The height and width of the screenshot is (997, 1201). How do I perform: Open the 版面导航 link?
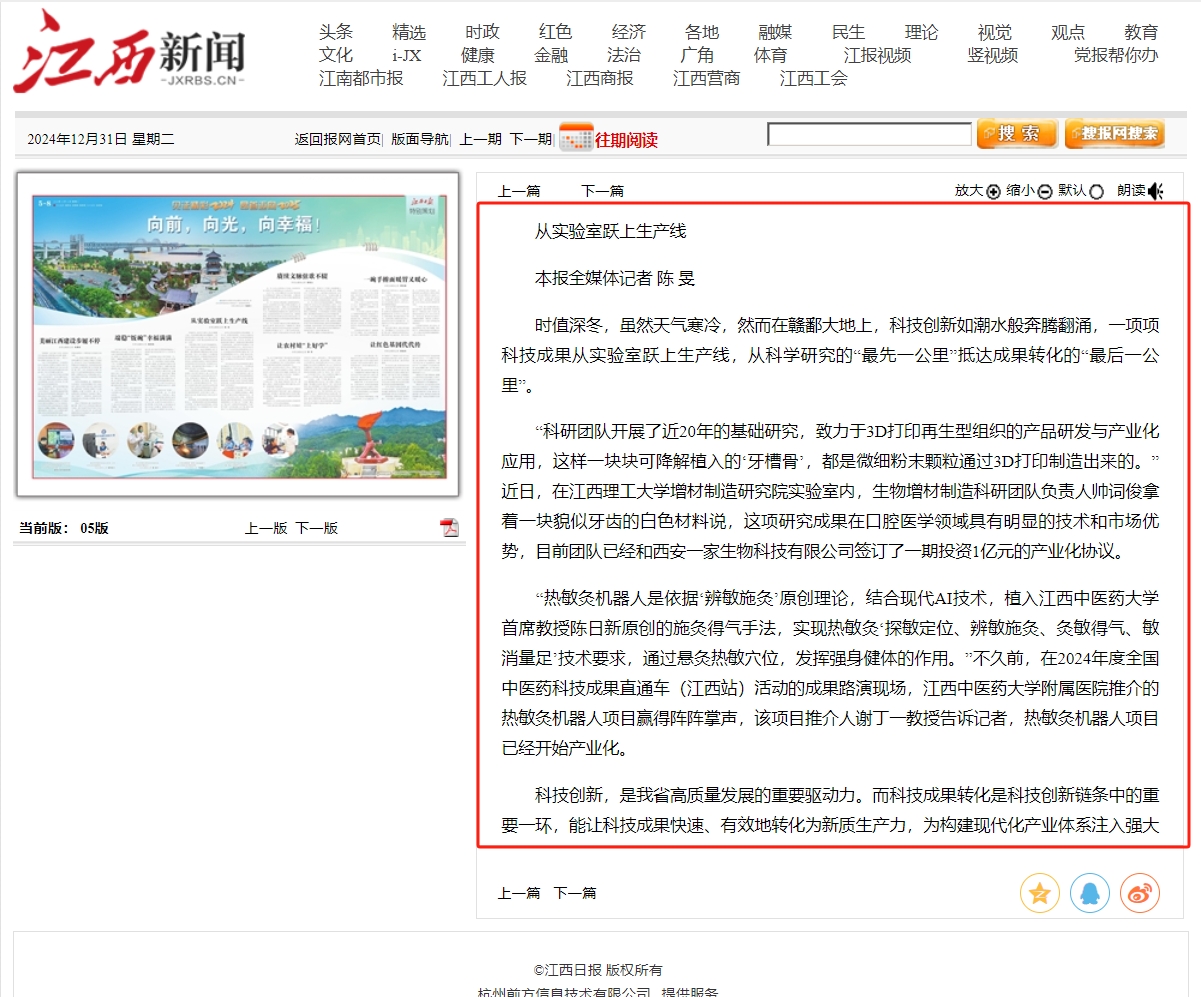[419, 139]
